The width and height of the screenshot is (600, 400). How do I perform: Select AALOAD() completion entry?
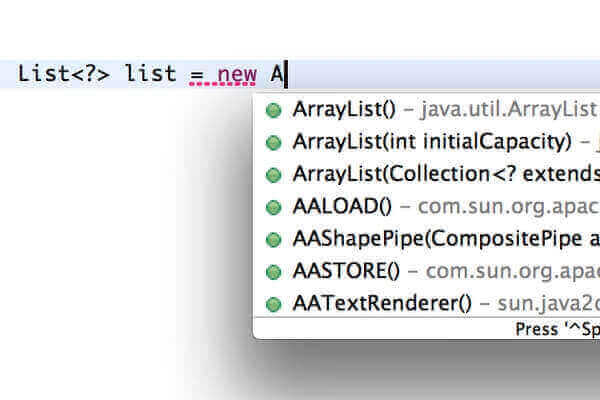[427, 207]
